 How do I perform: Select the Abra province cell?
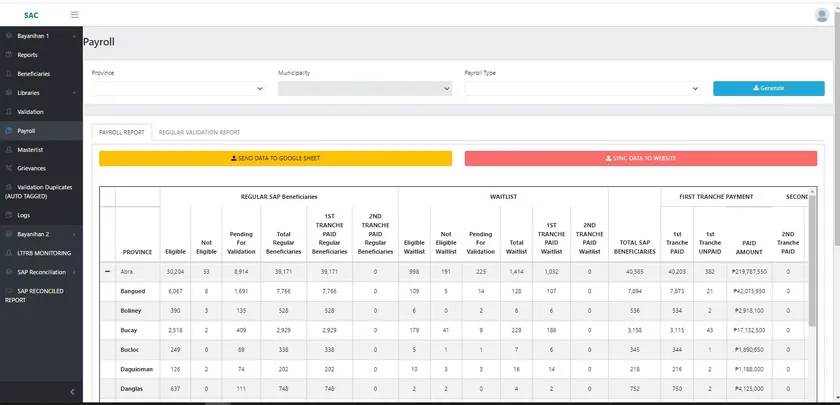click(138, 272)
